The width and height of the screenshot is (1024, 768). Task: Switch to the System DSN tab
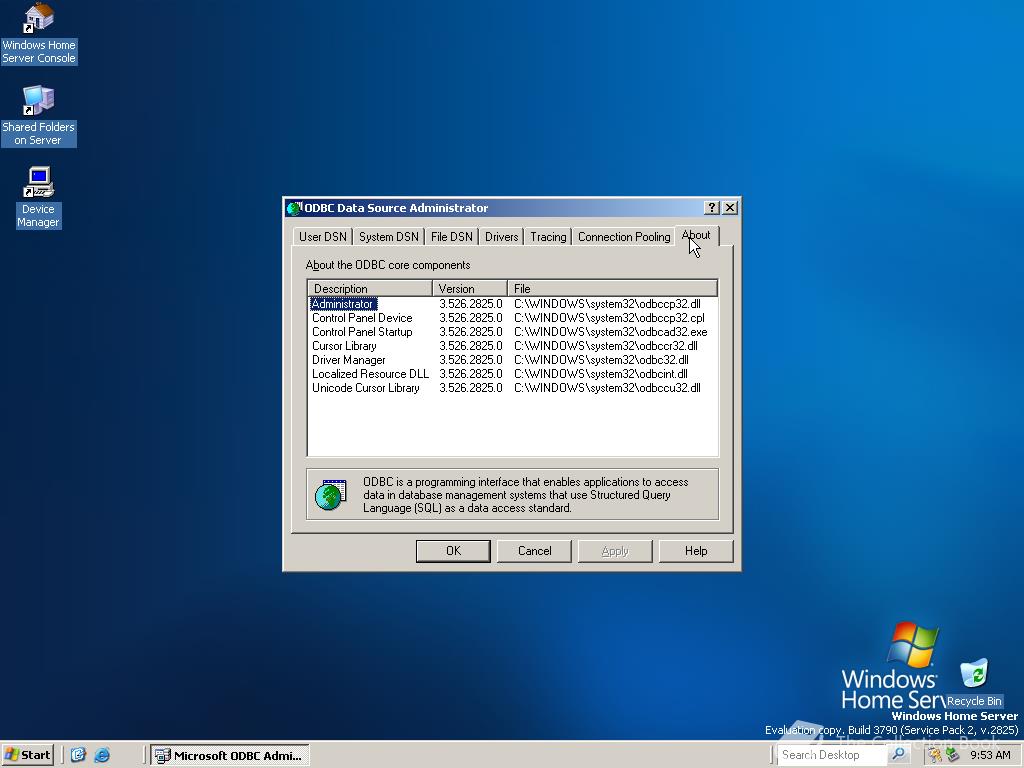[x=389, y=236]
